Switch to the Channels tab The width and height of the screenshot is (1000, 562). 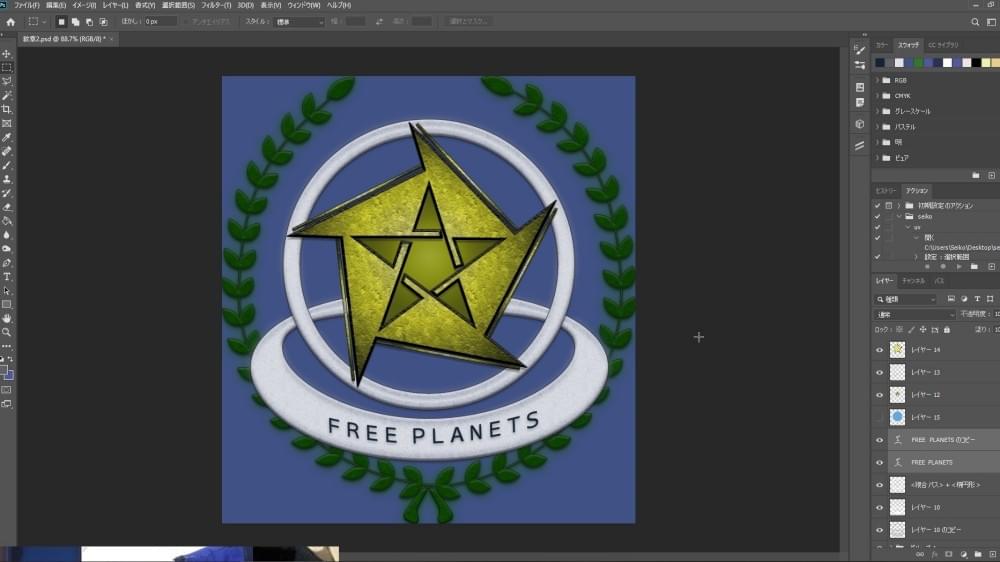[913, 281]
